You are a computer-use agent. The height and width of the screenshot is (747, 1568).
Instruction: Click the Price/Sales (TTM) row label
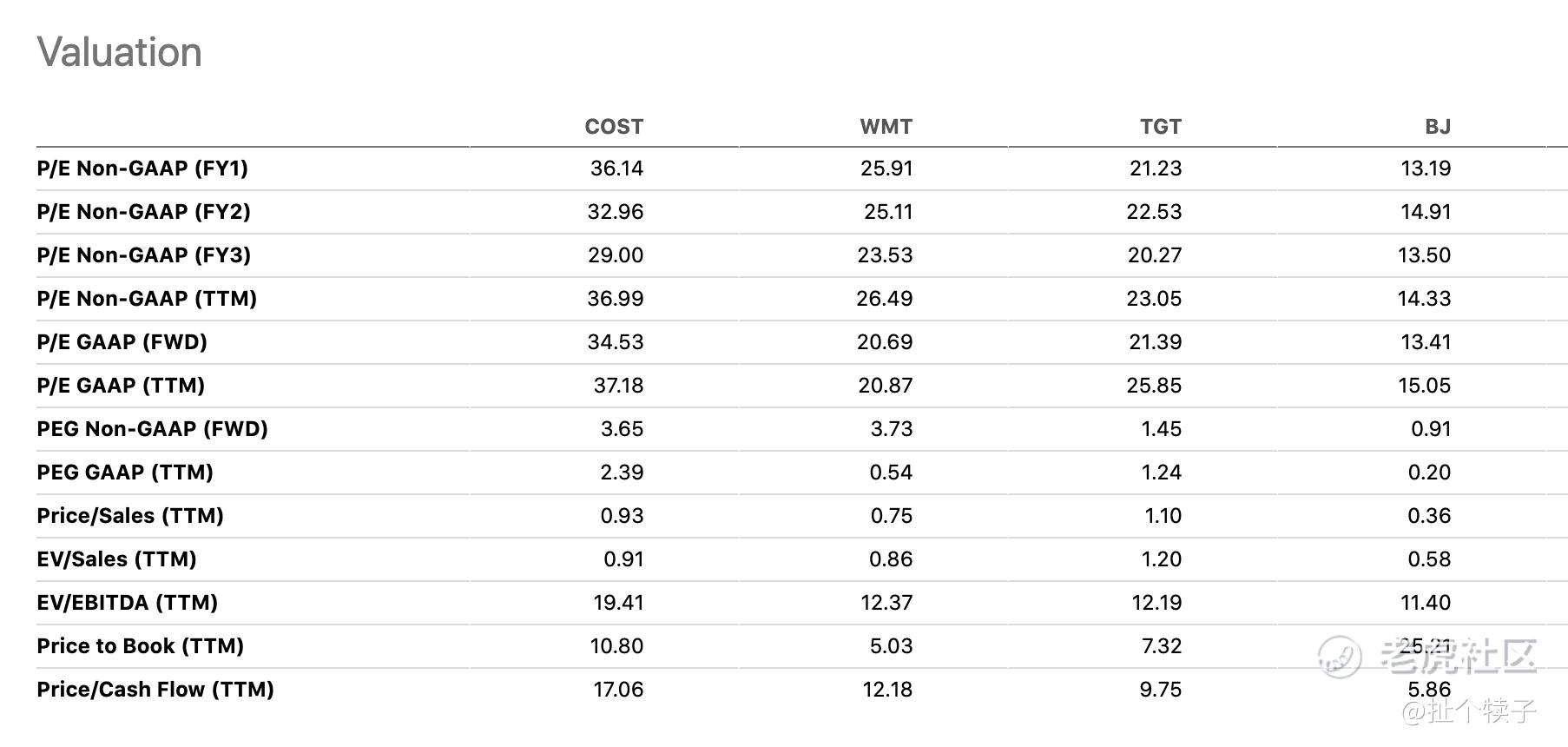click(x=130, y=516)
